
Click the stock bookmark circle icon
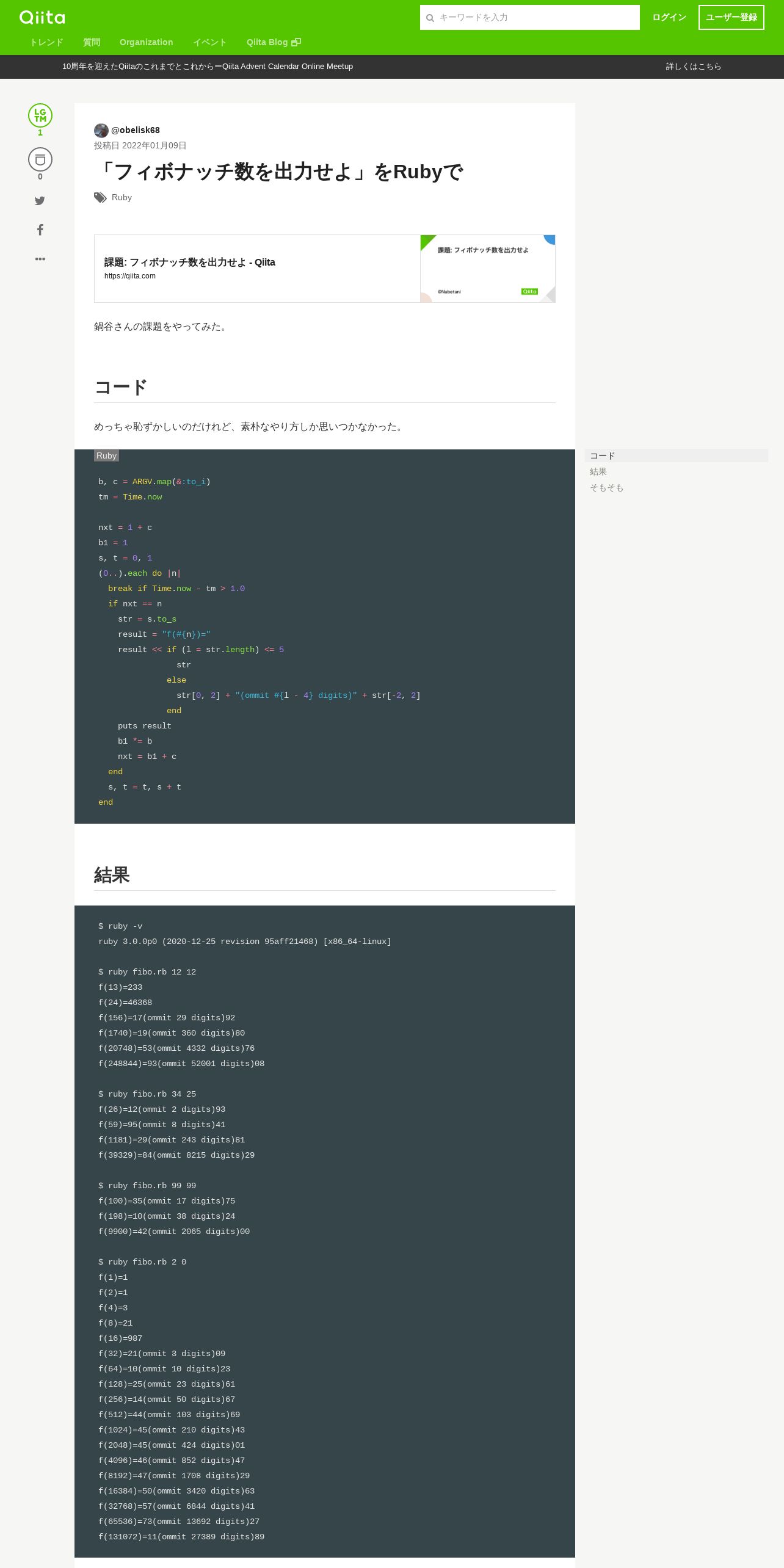tap(40, 159)
